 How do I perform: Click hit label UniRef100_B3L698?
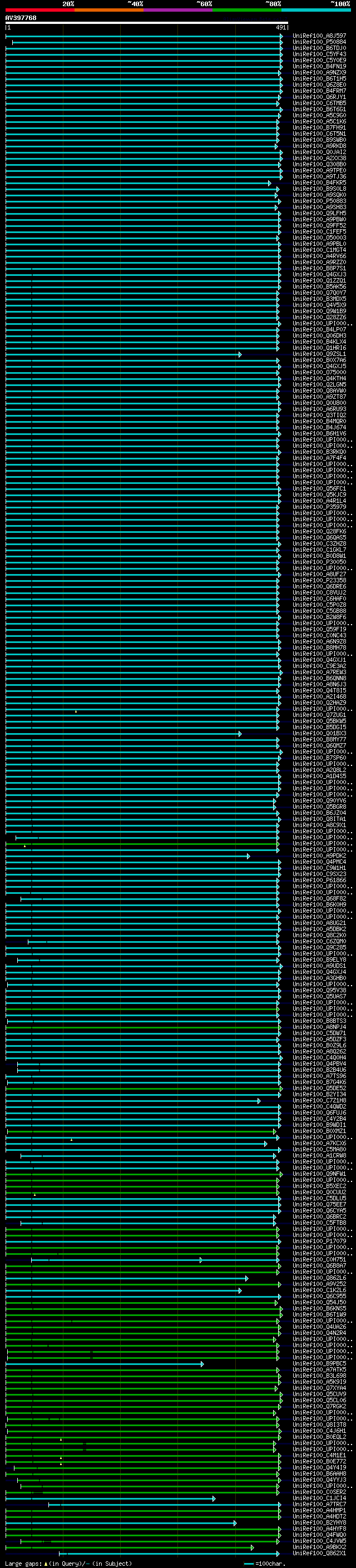pyautogui.click(x=319, y=1376)
